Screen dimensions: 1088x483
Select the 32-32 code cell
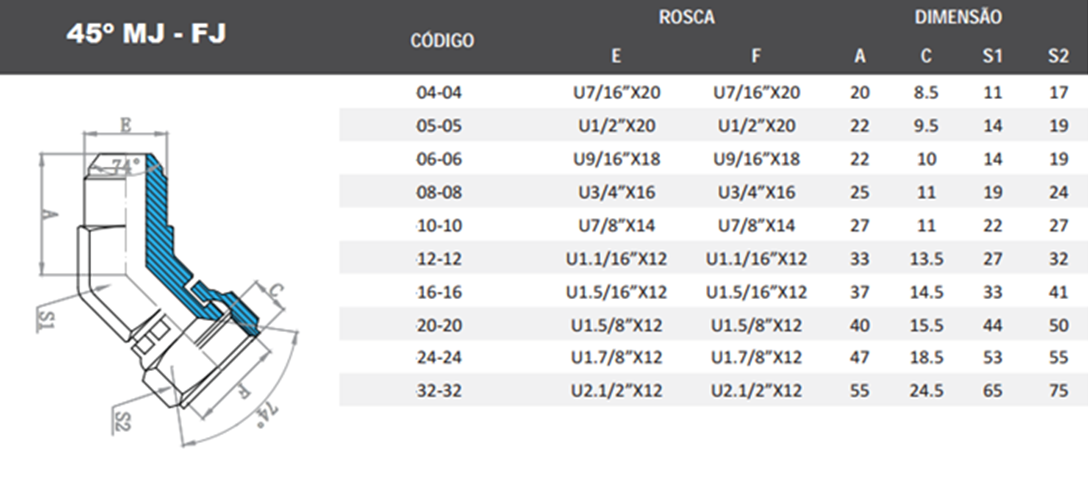click(442, 391)
